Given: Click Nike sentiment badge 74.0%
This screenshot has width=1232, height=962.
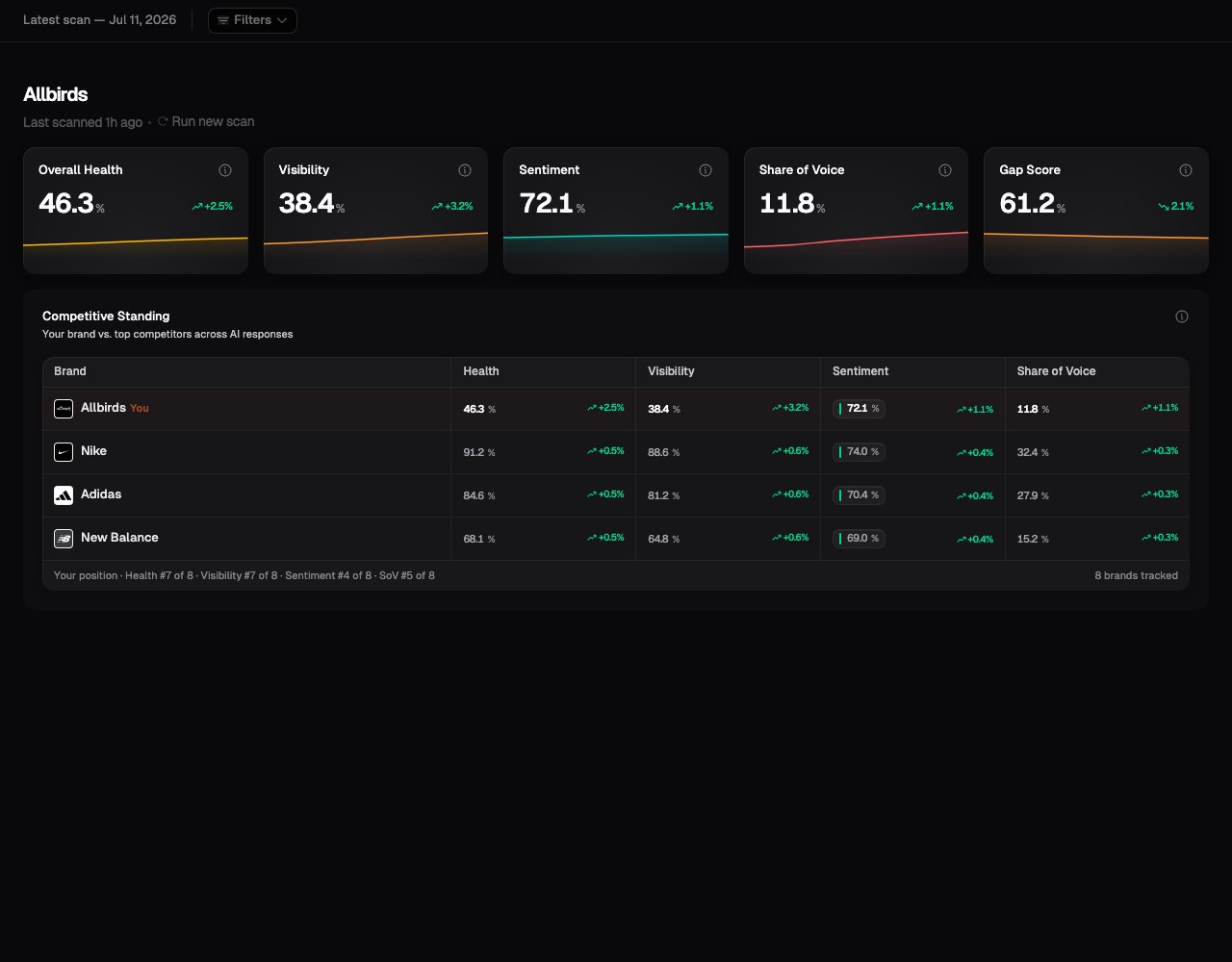Looking at the screenshot, I should pos(859,452).
